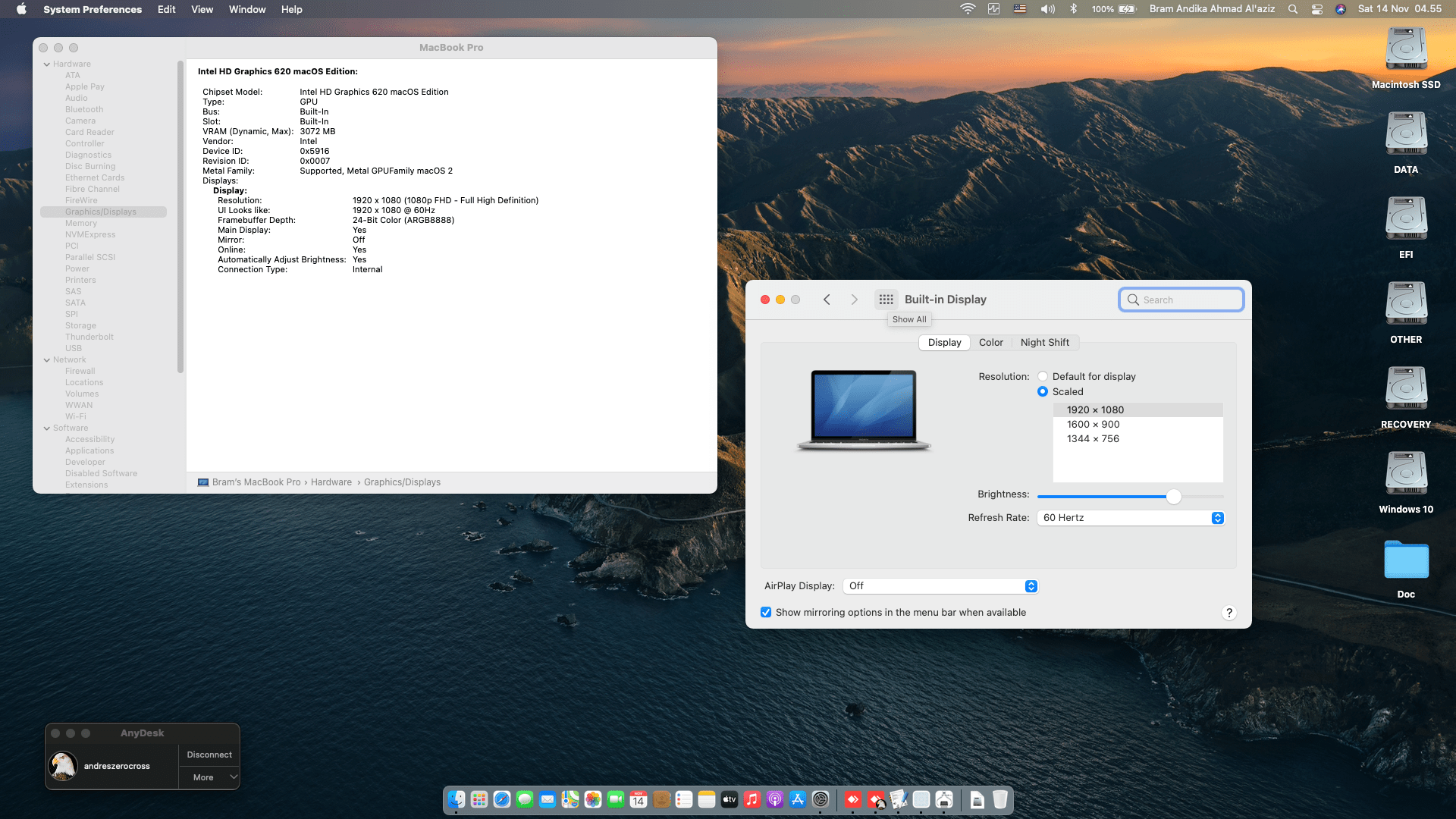Select the Default for display radio button
The width and height of the screenshot is (1456, 819).
(x=1043, y=376)
